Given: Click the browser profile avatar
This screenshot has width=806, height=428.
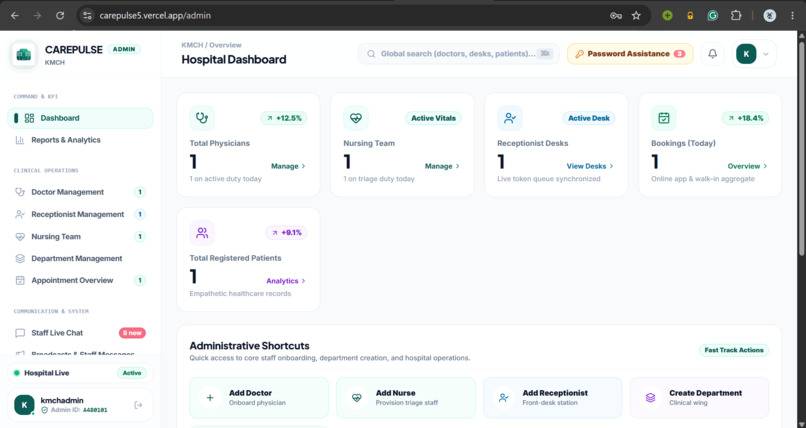Looking at the screenshot, I should click(x=770, y=15).
